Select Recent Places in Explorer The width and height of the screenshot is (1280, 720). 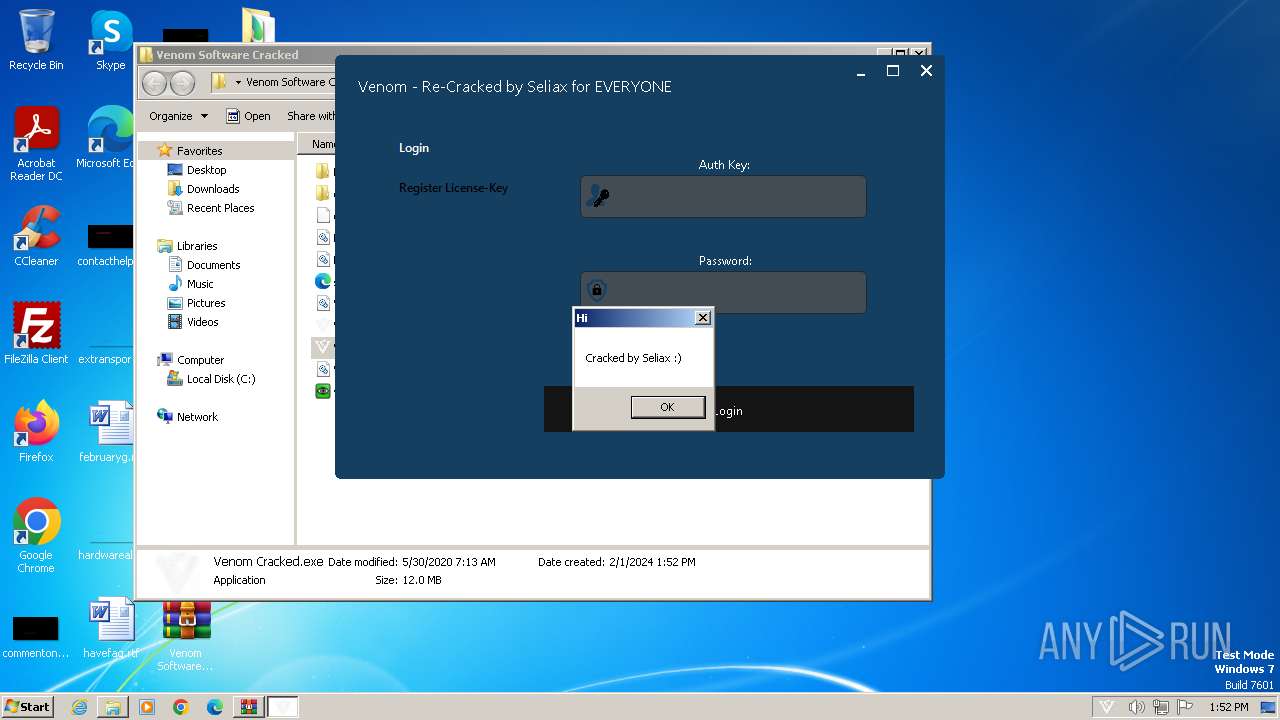point(220,208)
